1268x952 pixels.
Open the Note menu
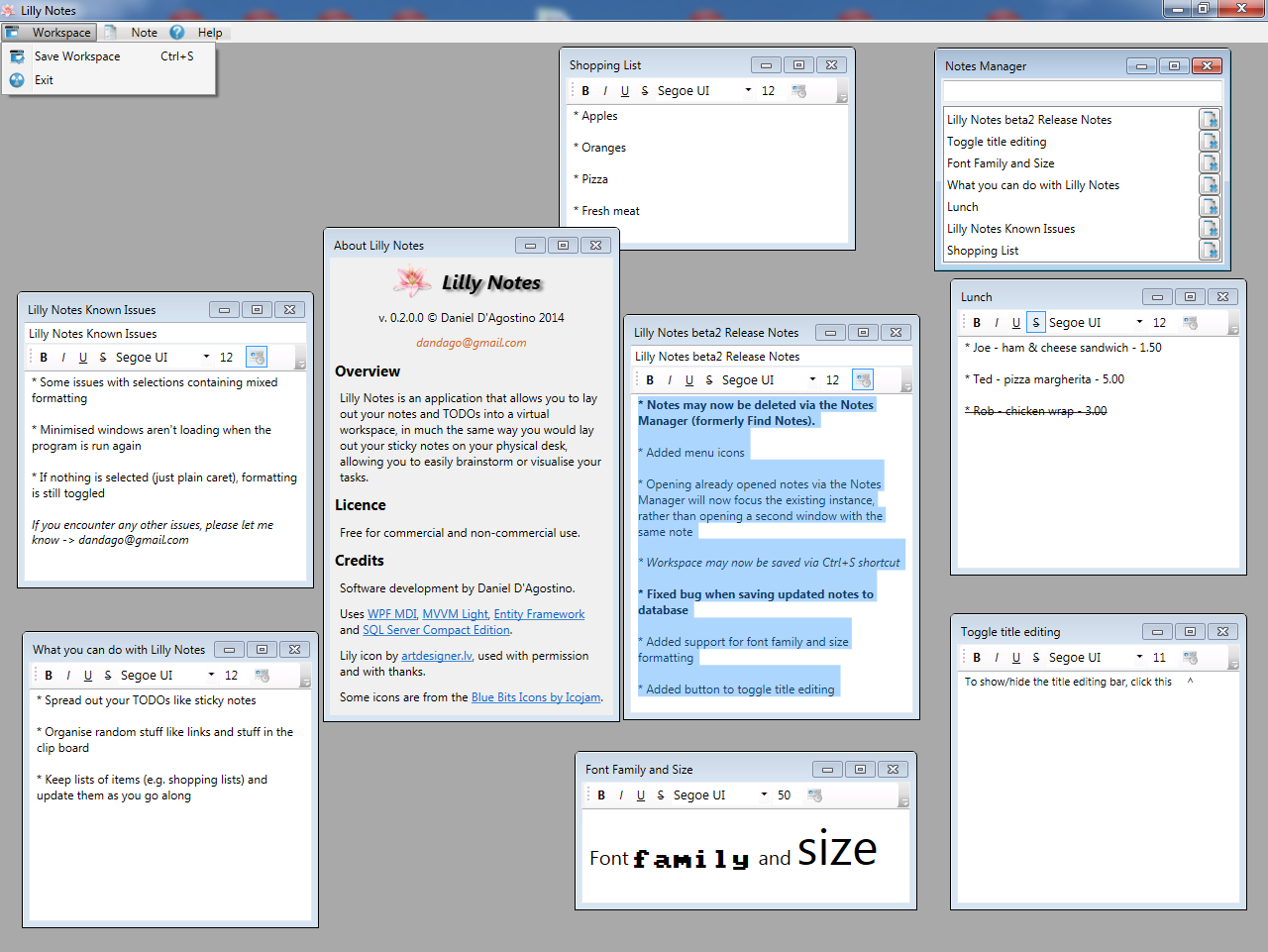[144, 33]
